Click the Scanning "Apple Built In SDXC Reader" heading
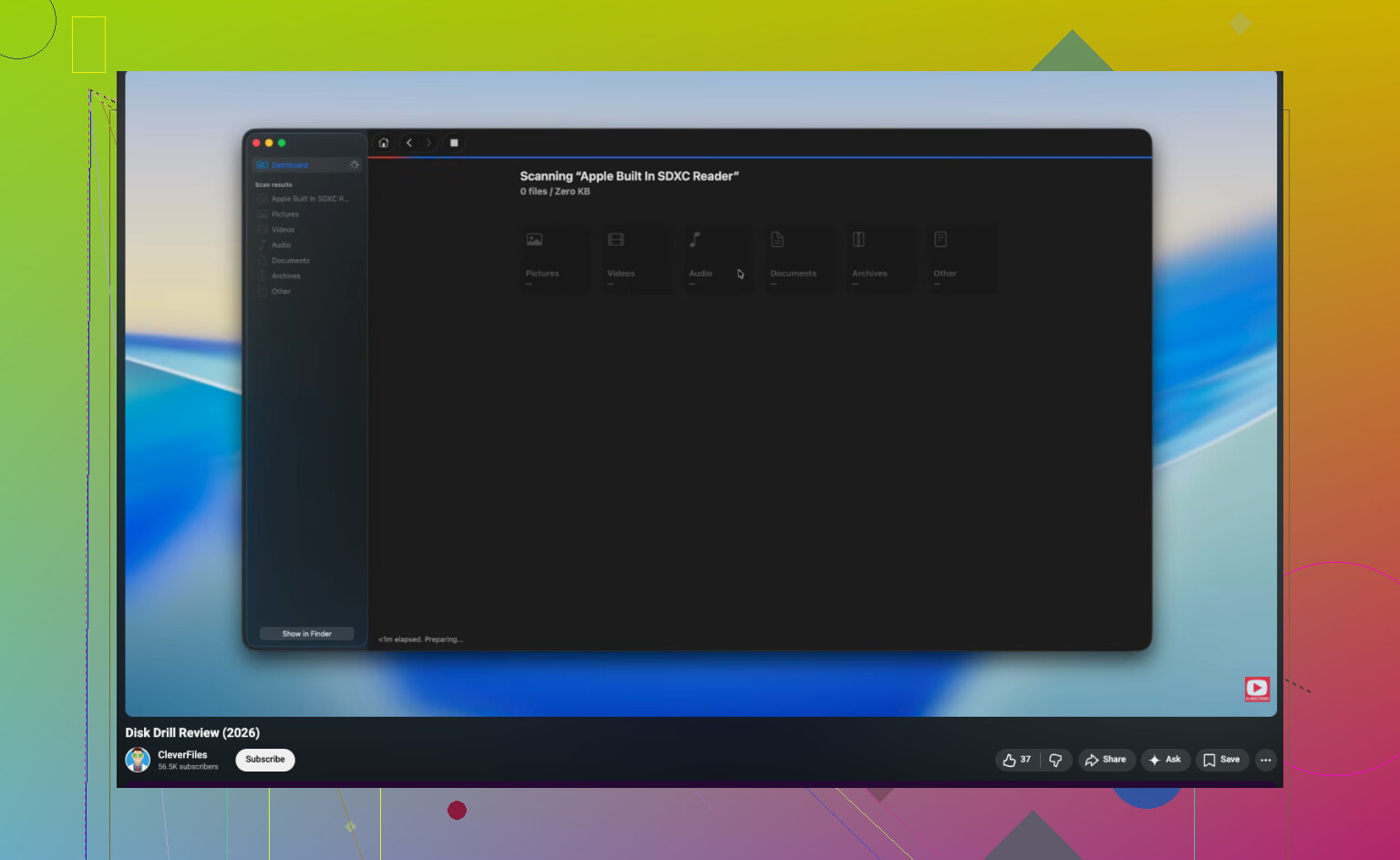This screenshot has height=860, width=1400. coord(629,176)
